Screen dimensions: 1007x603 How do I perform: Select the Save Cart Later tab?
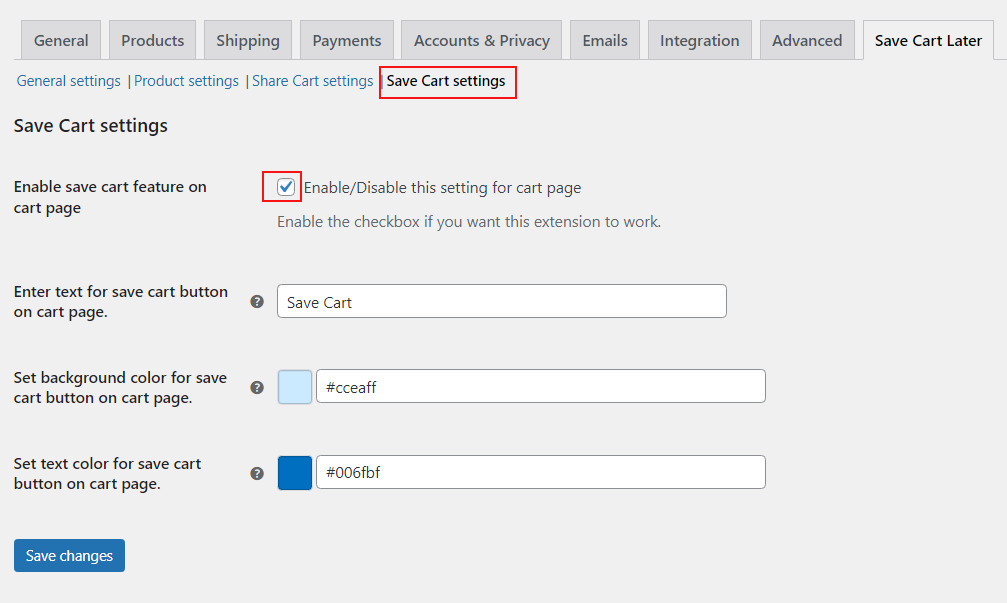coord(927,40)
